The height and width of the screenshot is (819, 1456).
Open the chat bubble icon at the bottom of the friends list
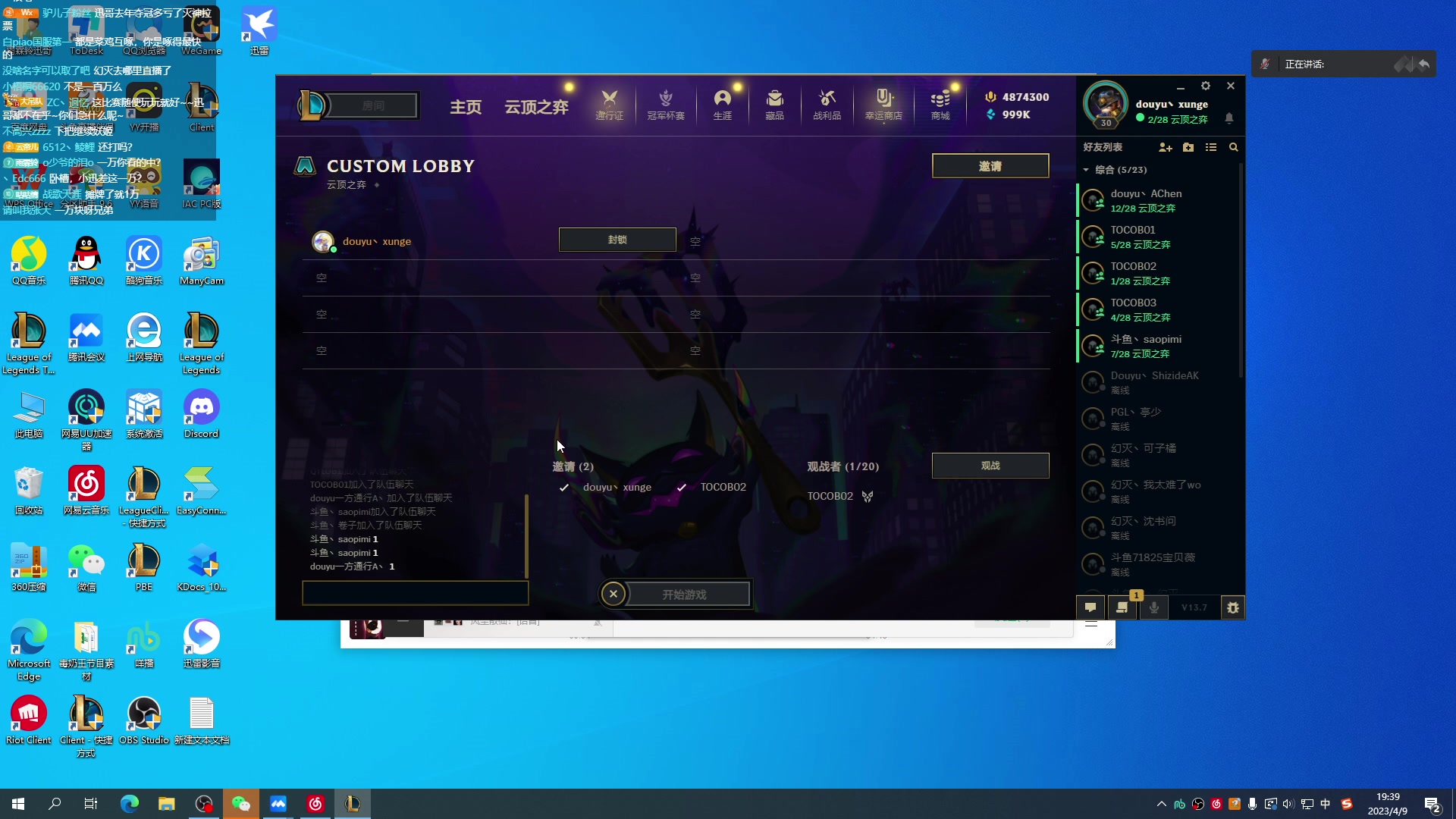pos(1090,607)
